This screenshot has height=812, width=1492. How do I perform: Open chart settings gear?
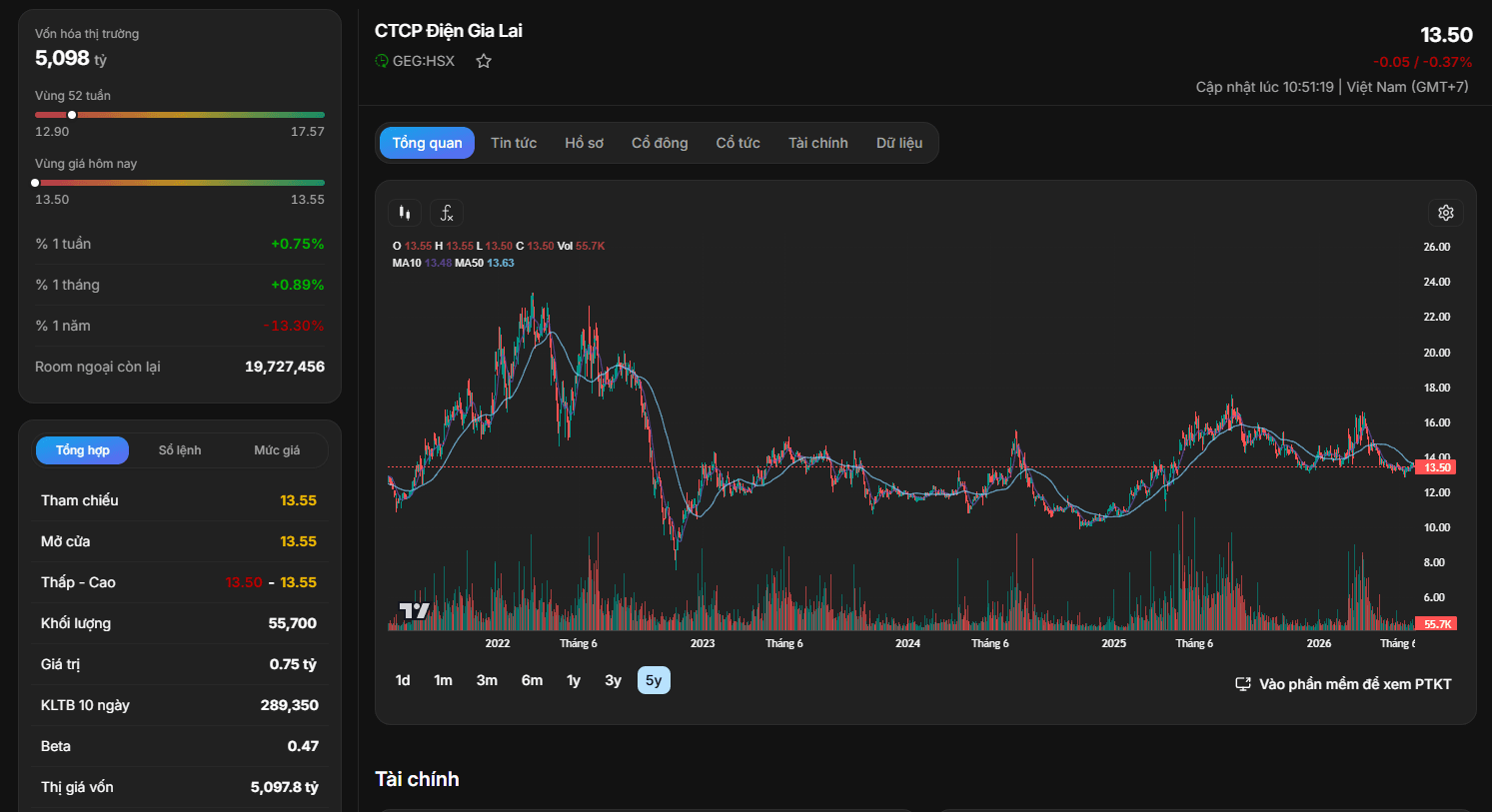(1446, 213)
